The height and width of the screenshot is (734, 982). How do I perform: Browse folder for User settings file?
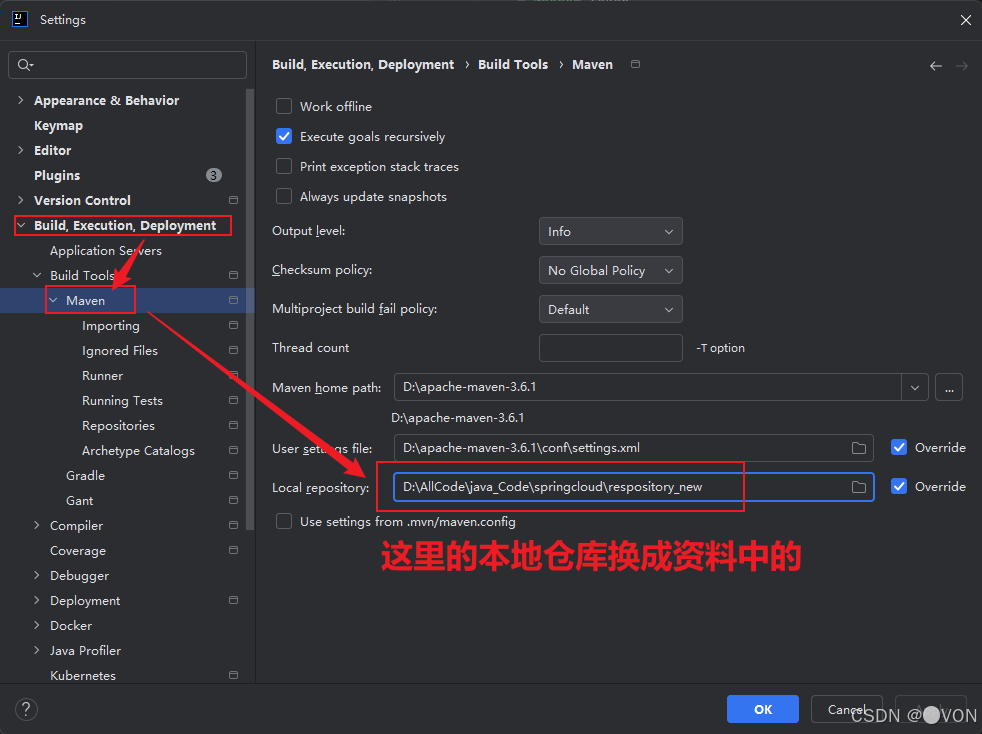coord(859,448)
